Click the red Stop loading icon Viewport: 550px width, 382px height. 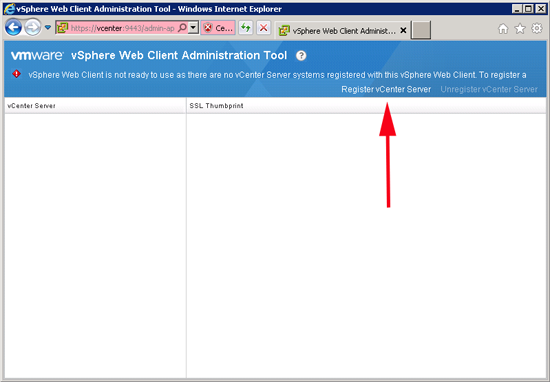(x=263, y=28)
